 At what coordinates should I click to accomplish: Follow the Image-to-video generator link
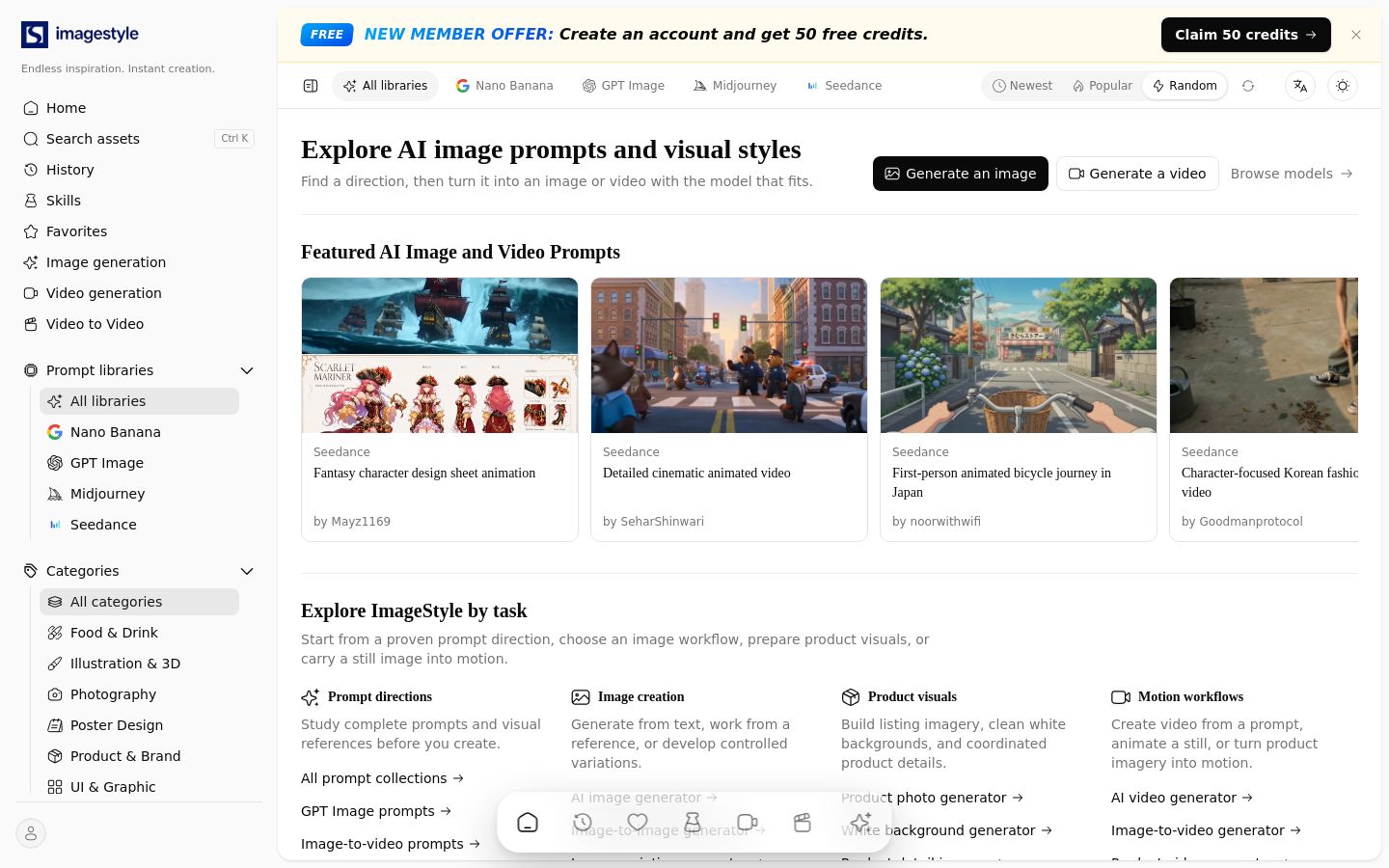[x=1207, y=830]
